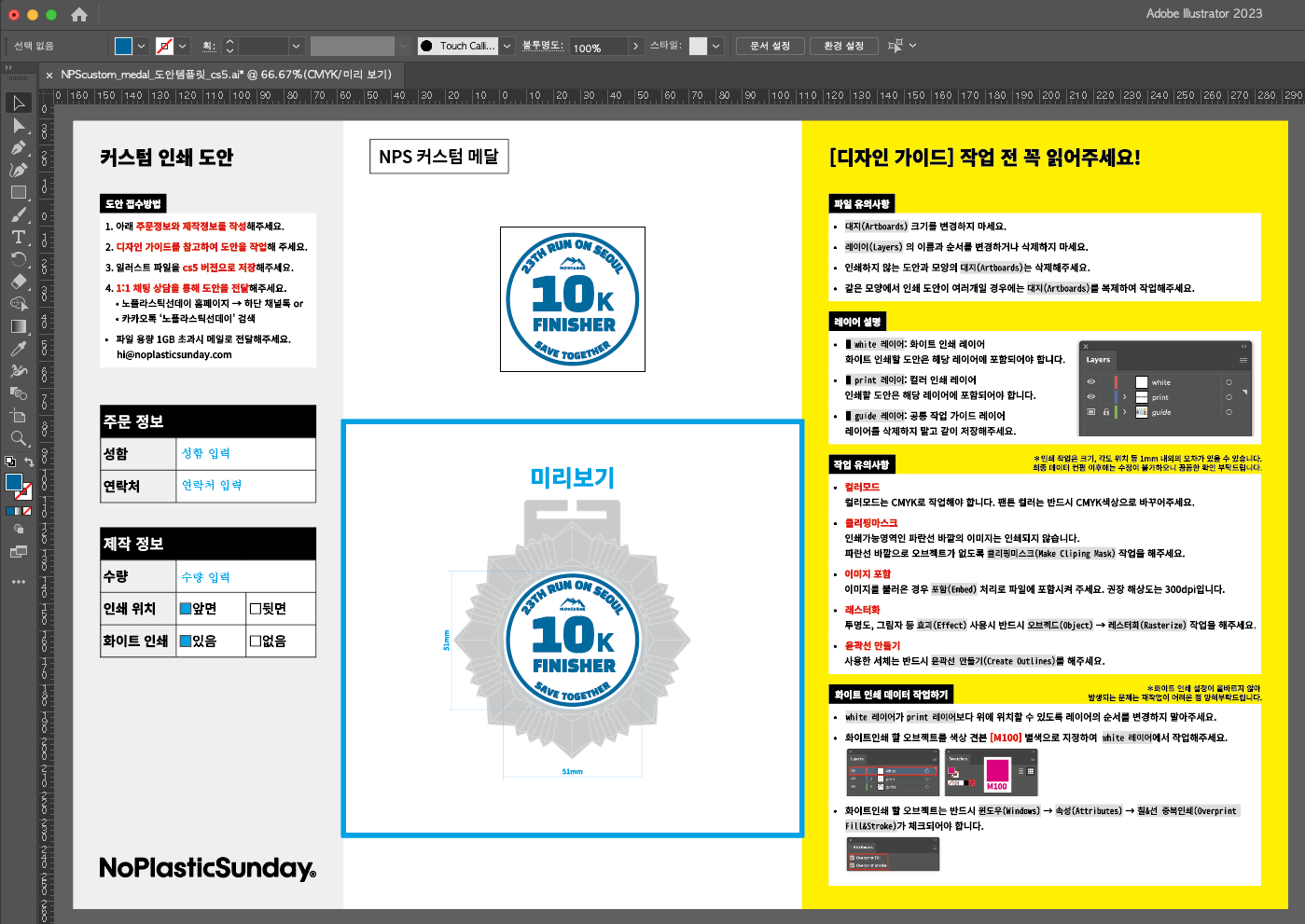Select the 10K Finisher design in square frame
1305x924 pixels.
click(x=573, y=299)
